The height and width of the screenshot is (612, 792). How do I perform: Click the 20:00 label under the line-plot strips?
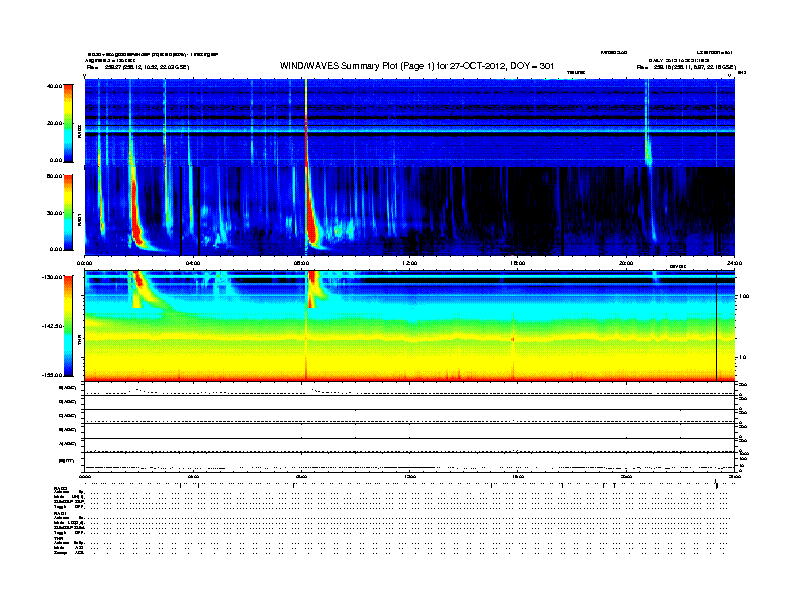point(626,476)
